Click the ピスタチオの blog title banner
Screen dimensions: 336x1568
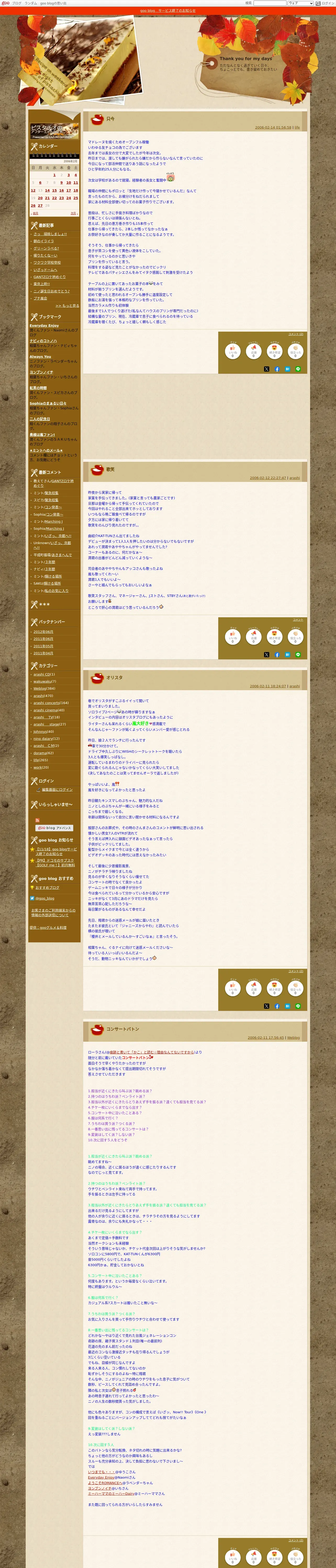(54, 131)
